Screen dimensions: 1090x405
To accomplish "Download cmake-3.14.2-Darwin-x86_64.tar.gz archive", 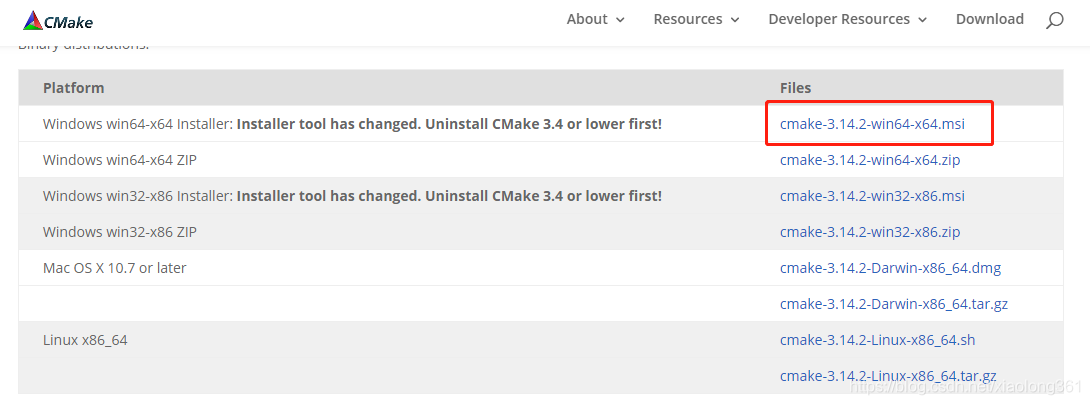I will click(x=894, y=304).
